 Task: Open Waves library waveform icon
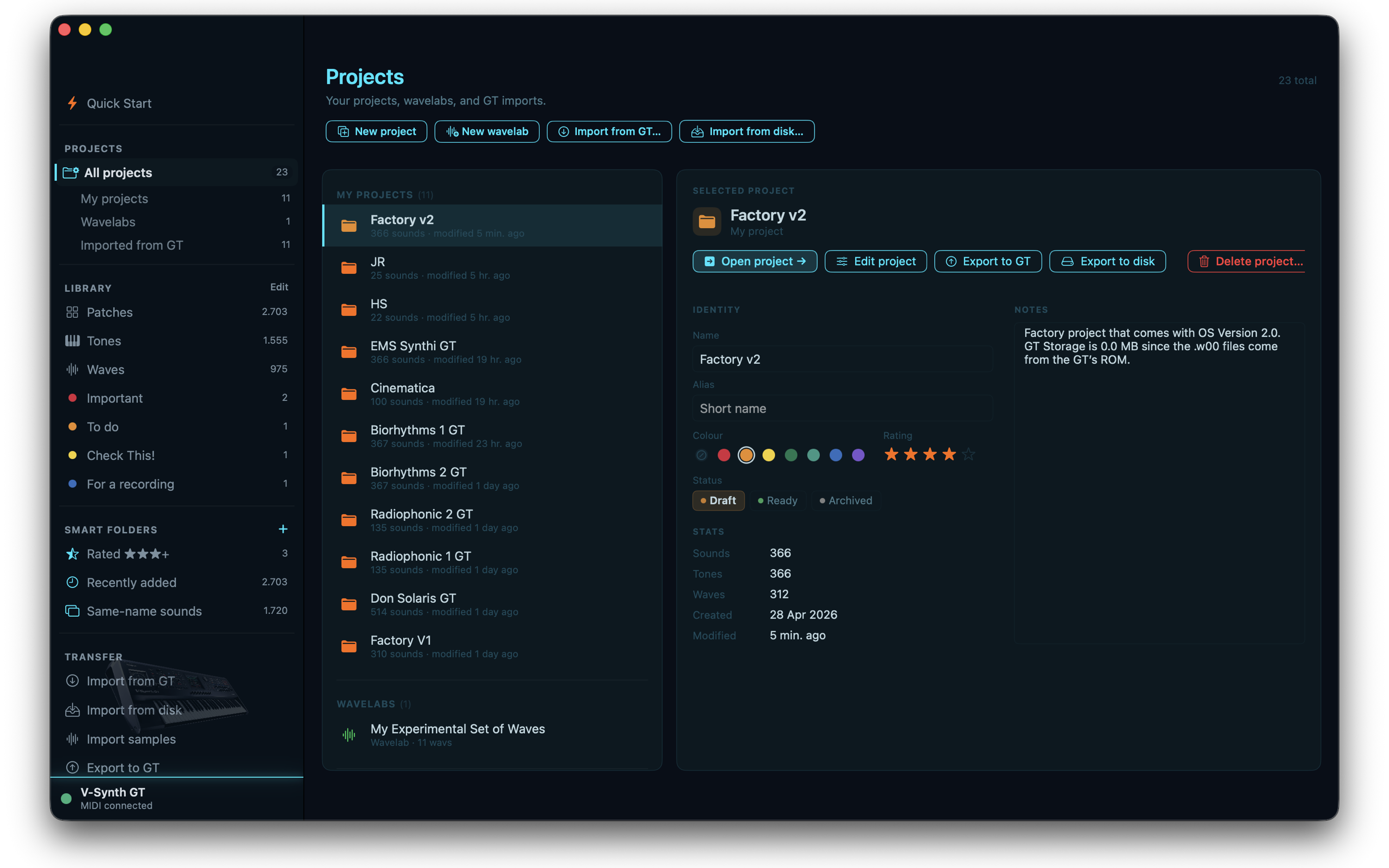click(x=72, y=370)
